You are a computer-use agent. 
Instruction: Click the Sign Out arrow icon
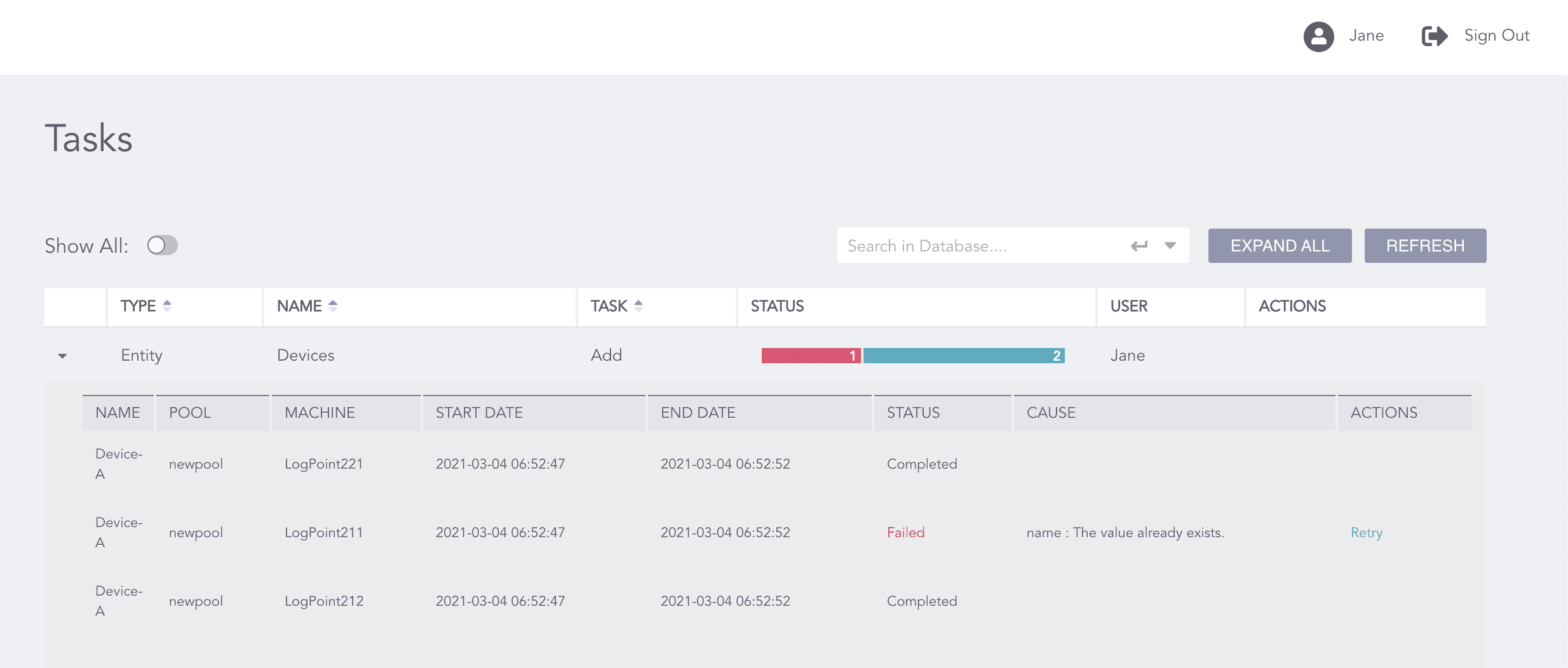tap(1434, 37)
